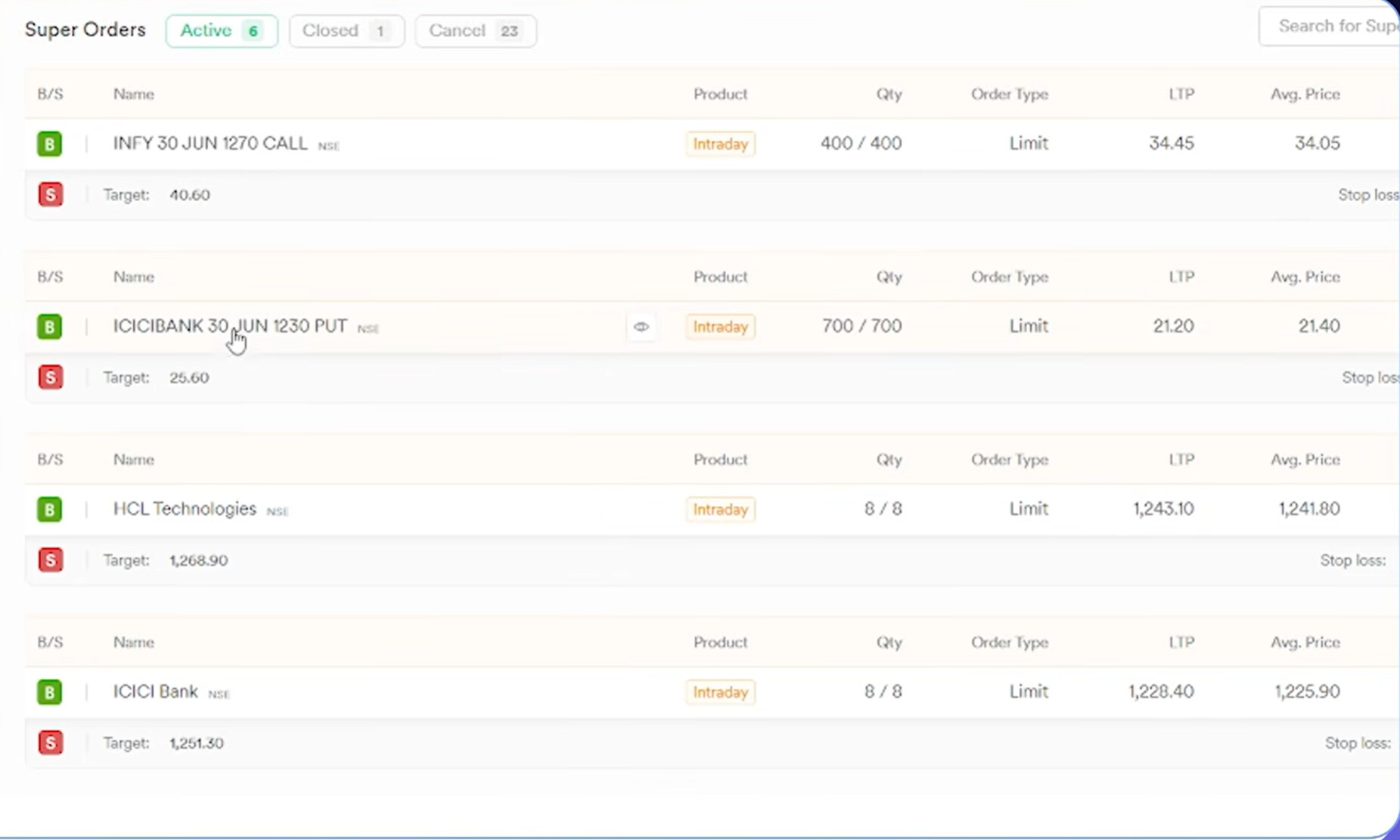Click the Stop loss label below HCL Technologies
This screenshot has width=1400, height=840.
(x=1353, y=561)
